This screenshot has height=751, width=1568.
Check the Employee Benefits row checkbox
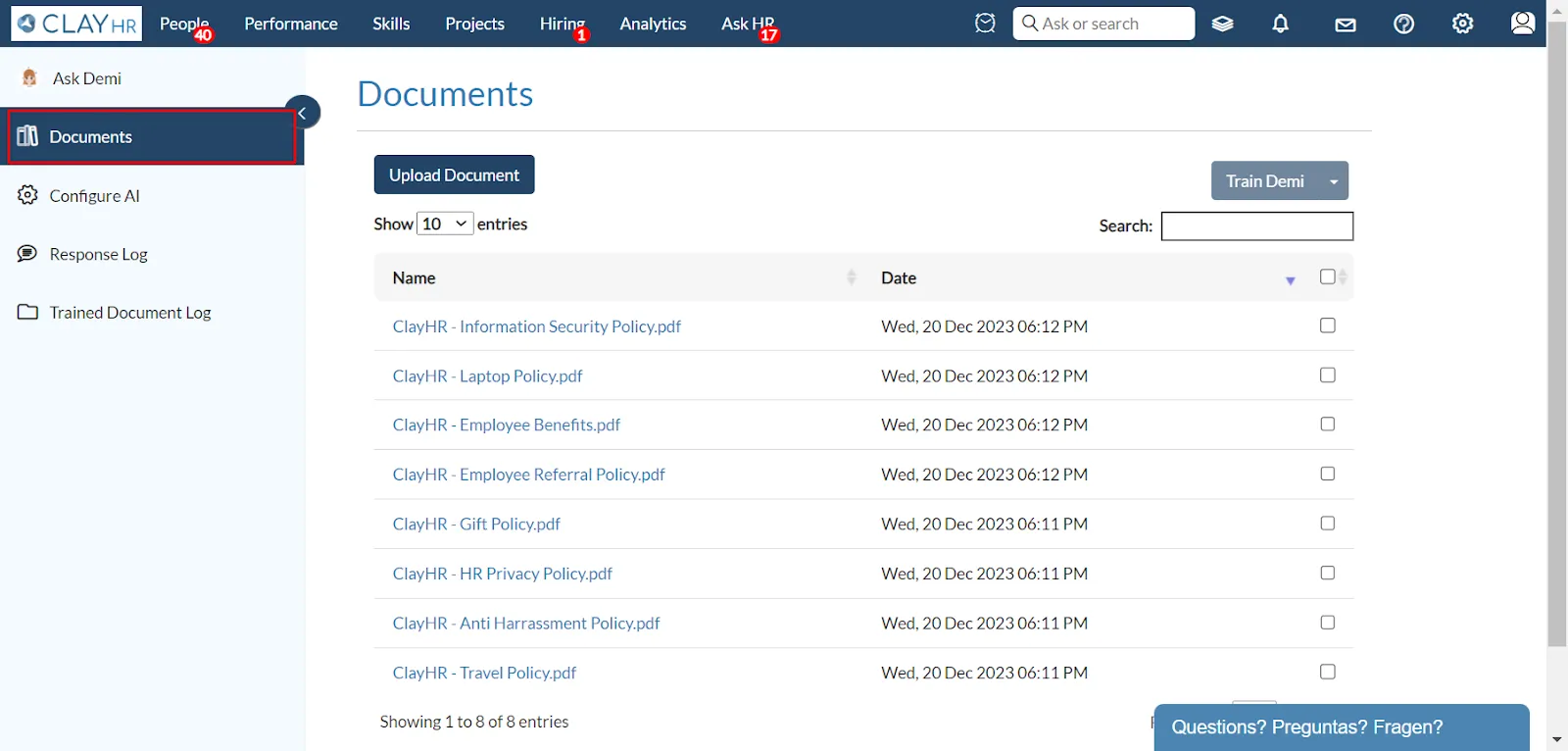pyautogui.click(x=1327, y=424)
